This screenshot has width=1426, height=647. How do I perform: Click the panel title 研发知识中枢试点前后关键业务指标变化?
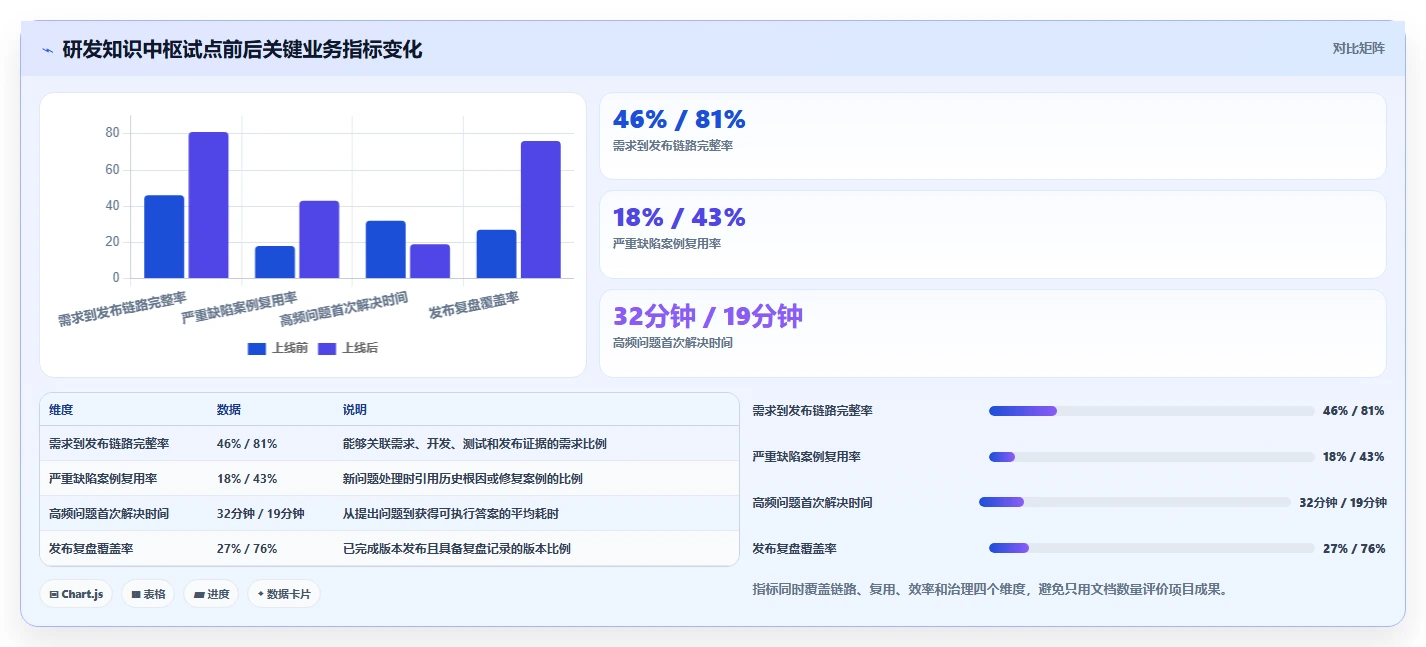(x=242, y=49)
